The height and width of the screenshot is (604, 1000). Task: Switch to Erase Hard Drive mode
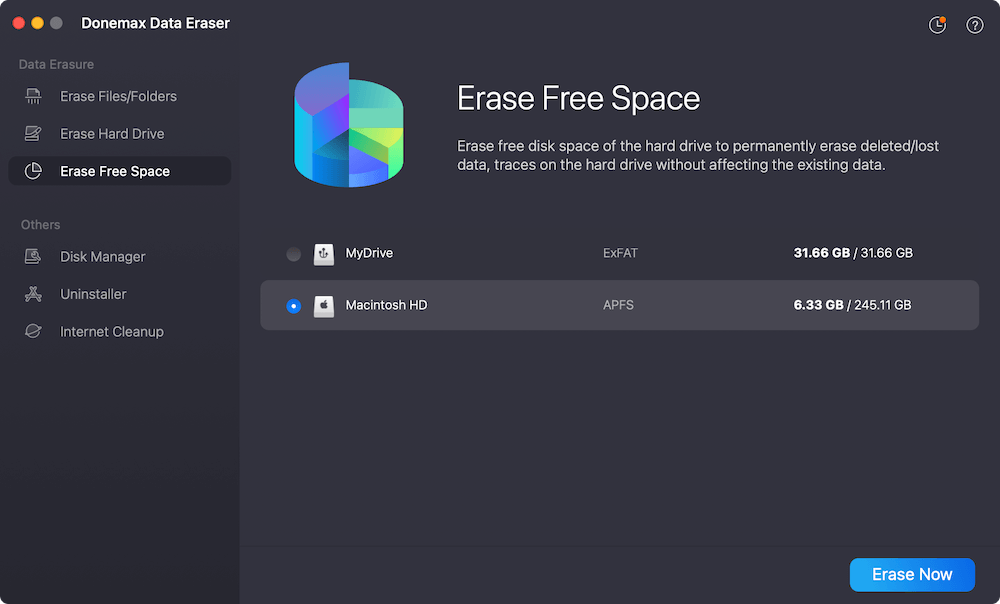[112, 134]
